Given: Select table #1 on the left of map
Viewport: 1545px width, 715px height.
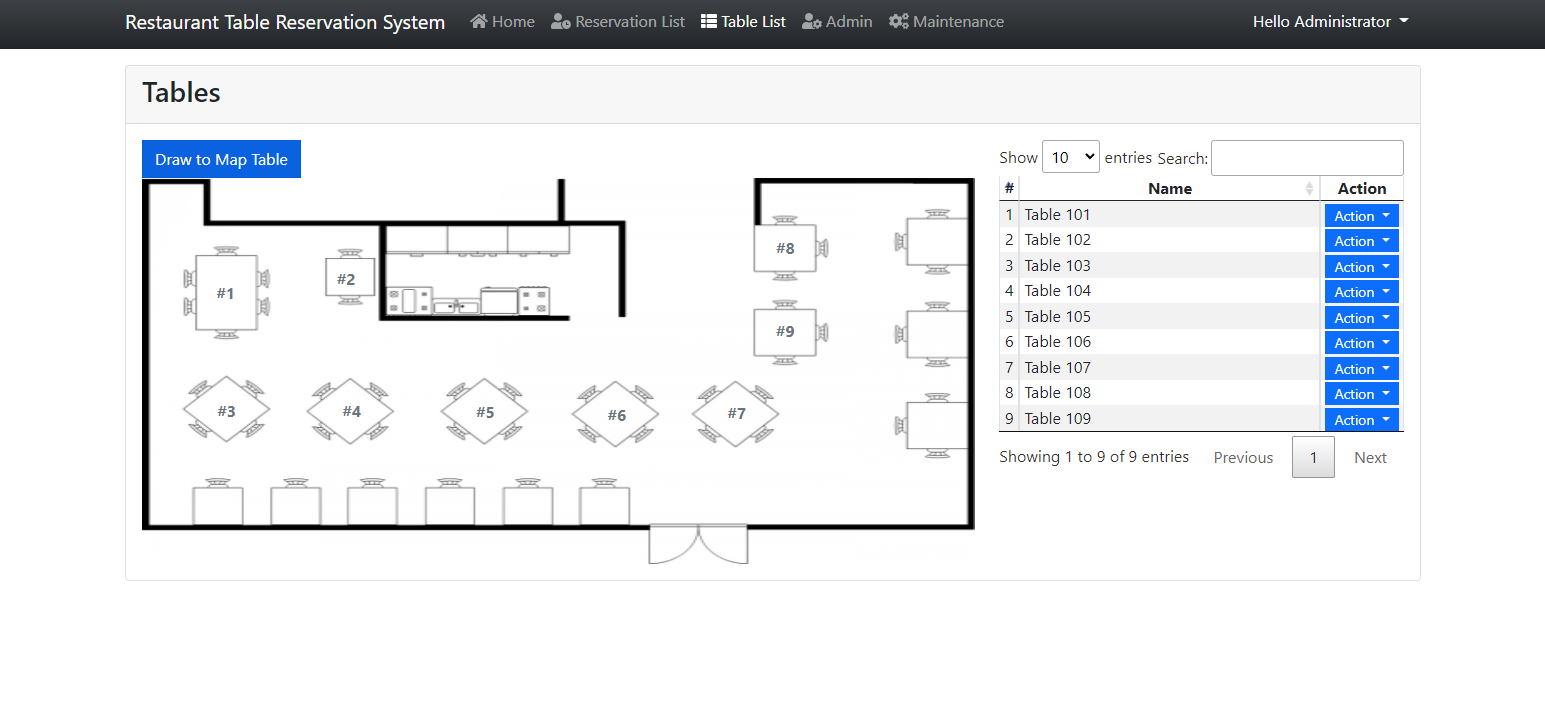Looking at the screenshot, I should pos(225,293).
